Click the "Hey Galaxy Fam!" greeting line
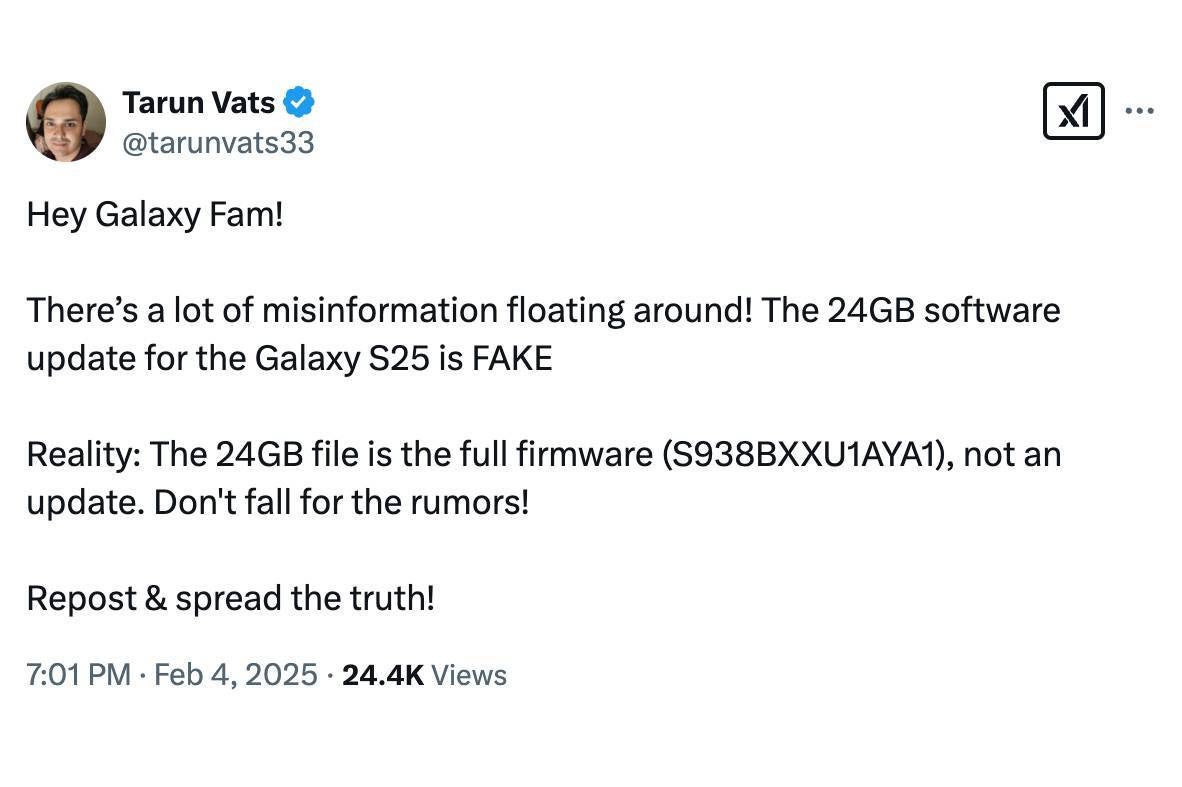The width and height of the screenshot is (1182, 787). pos(155,214)
